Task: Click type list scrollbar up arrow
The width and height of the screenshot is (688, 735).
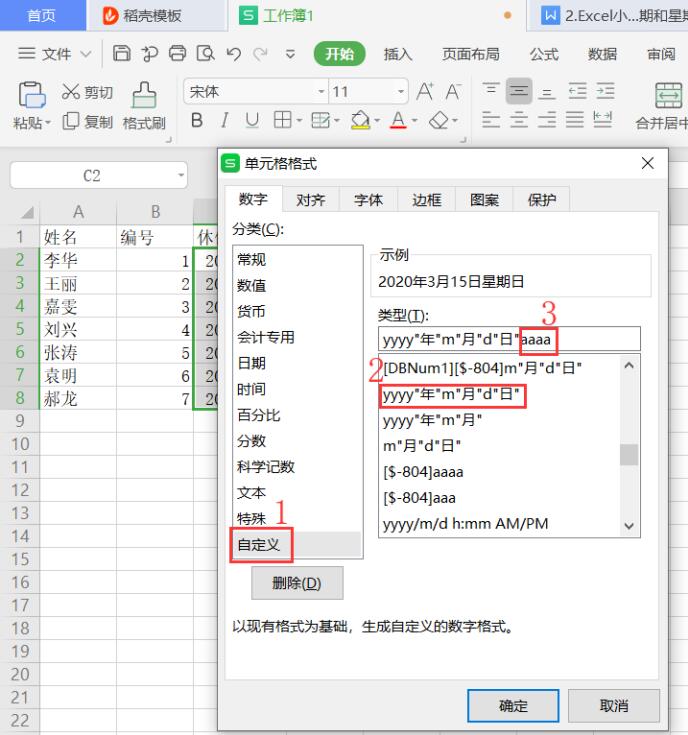Action: coord(629,365)
